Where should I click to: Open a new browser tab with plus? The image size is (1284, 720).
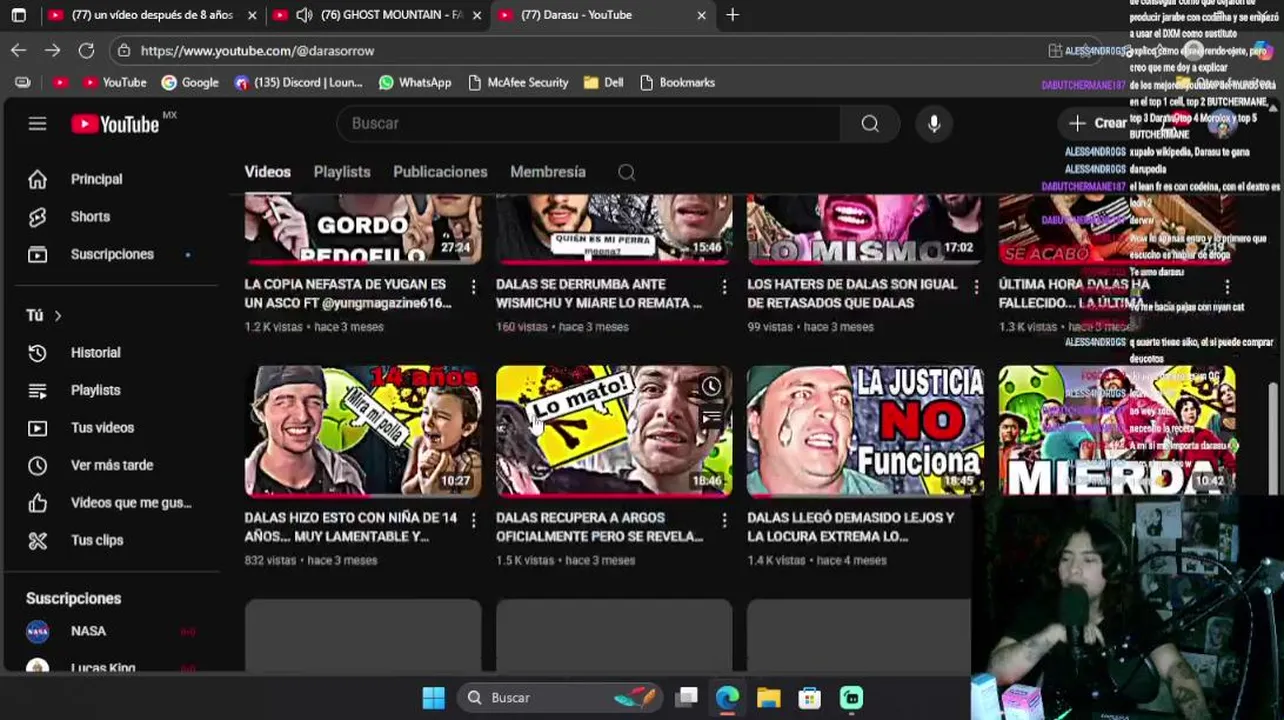point(732,15)
